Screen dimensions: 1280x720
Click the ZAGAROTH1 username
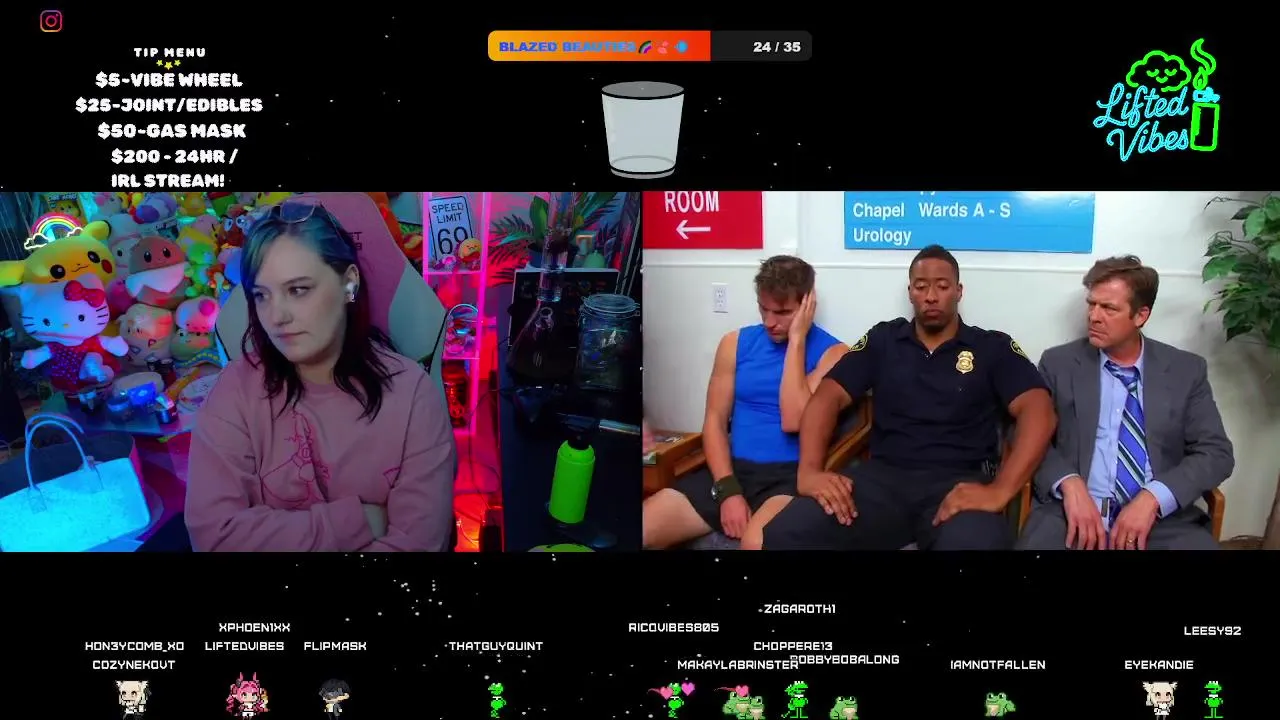pos(799,609)
